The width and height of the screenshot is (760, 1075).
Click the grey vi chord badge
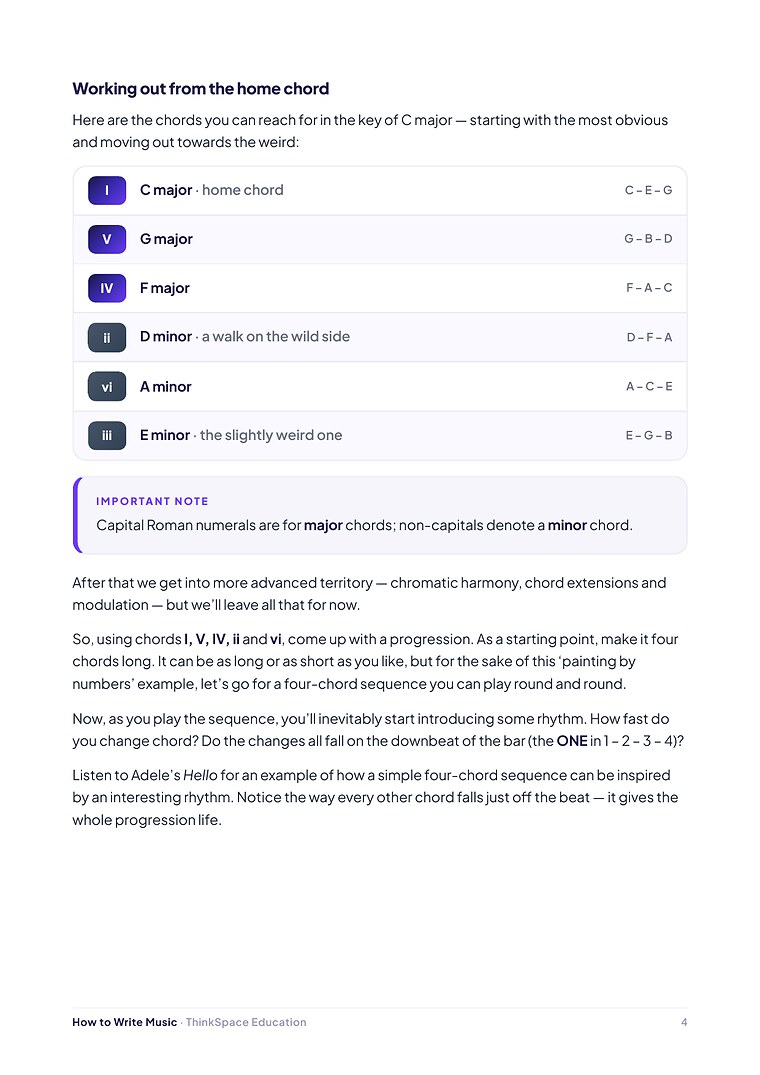[x=107, y=387]
